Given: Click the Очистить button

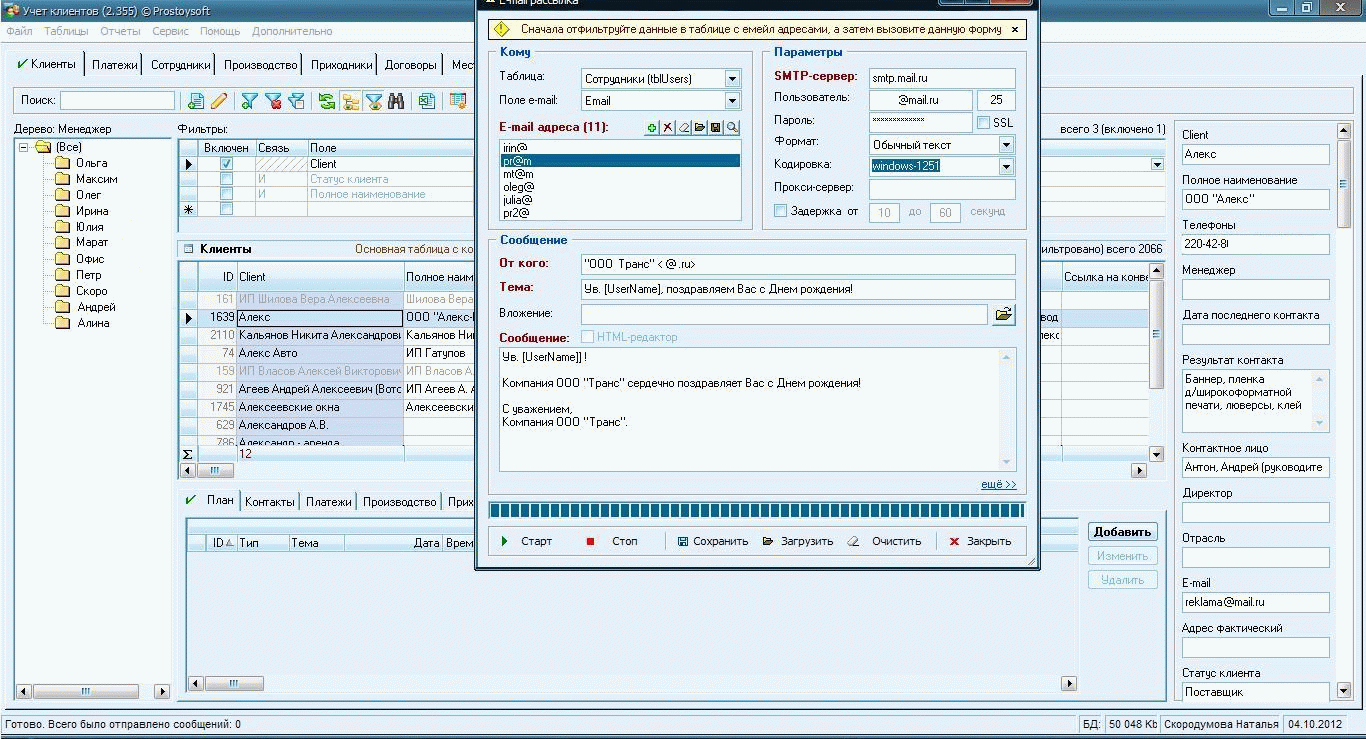Looking at the screenshot, I should (x=884, y=541).
